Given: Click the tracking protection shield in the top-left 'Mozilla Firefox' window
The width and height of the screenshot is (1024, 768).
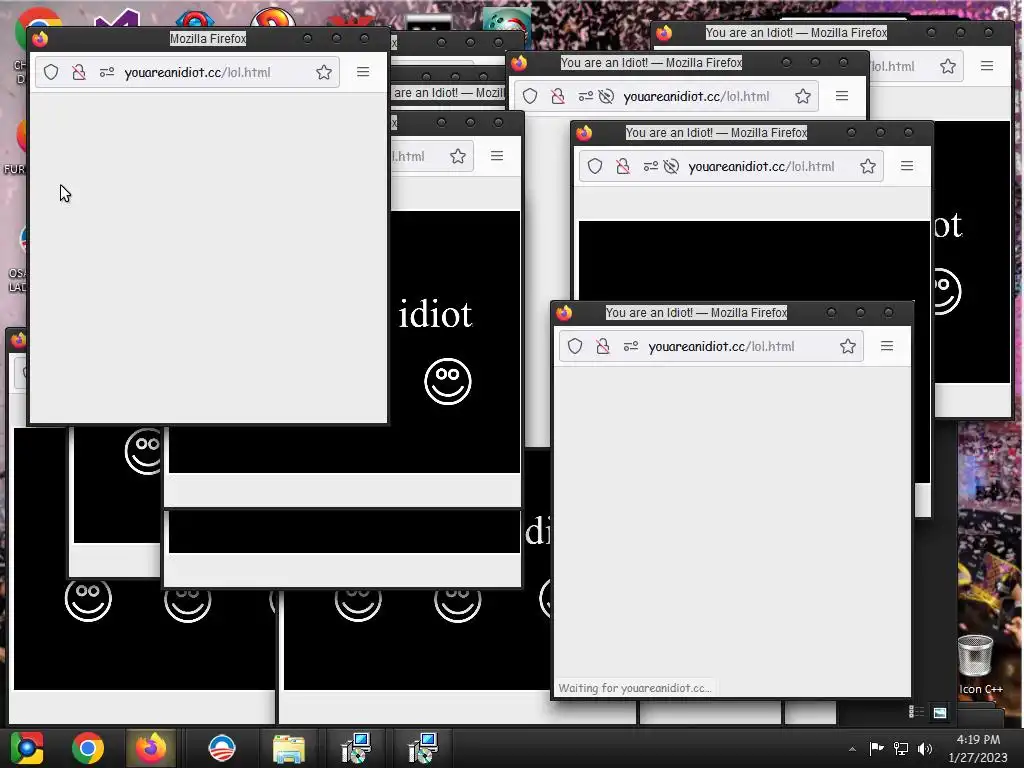Looking at the screenshot, I should 51,72.
